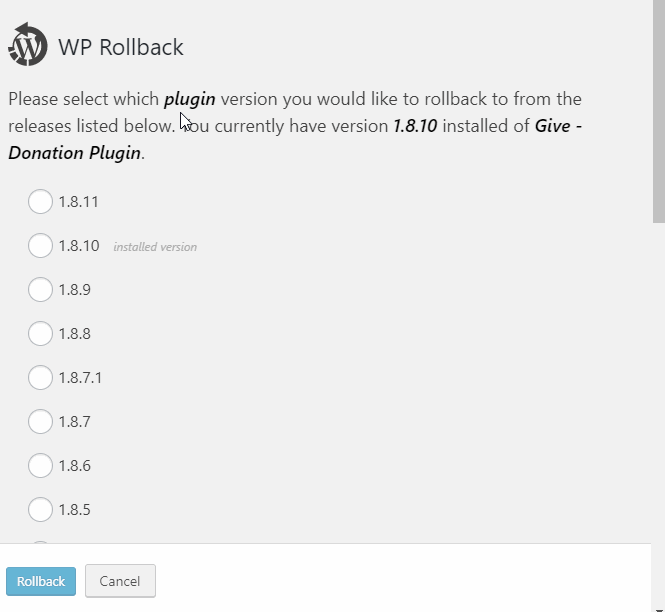Pick version 1.8.8 for rollback
This screenshot has height=612, width=665.
coord(40,333)
